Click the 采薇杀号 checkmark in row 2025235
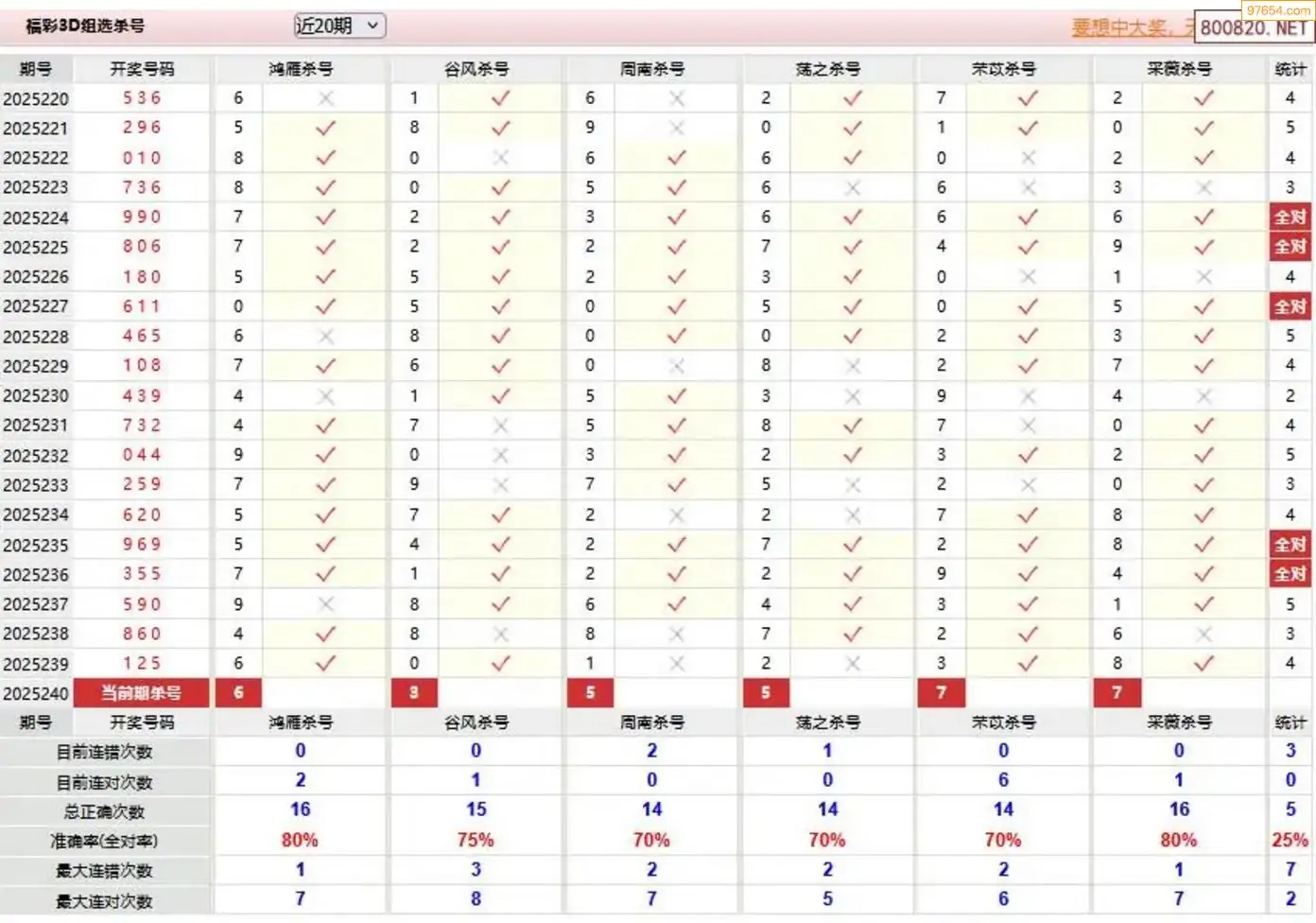 point(1203,545)
